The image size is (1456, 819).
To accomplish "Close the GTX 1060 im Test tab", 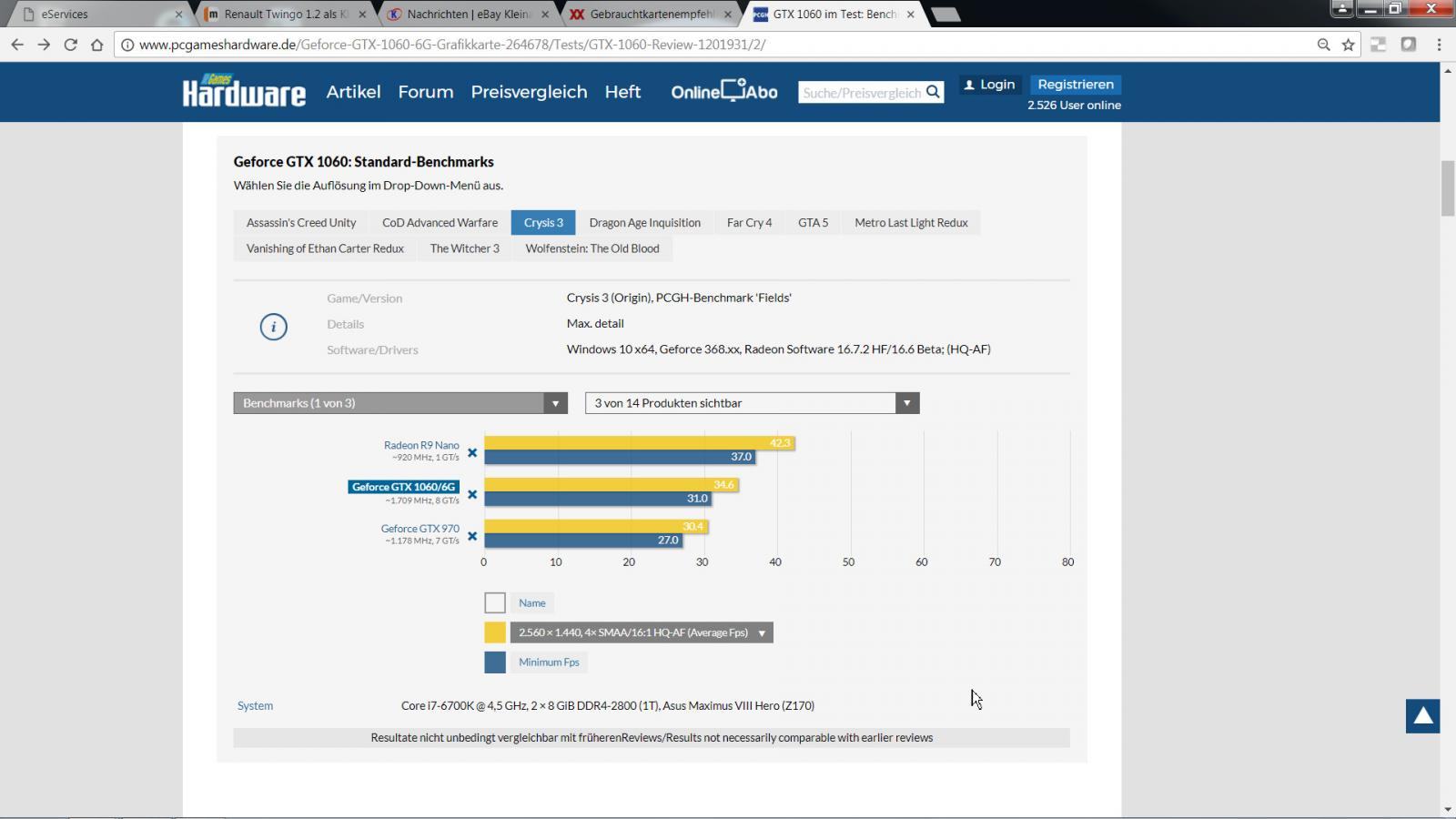I will pyautogui.click(x=910, y=15).
